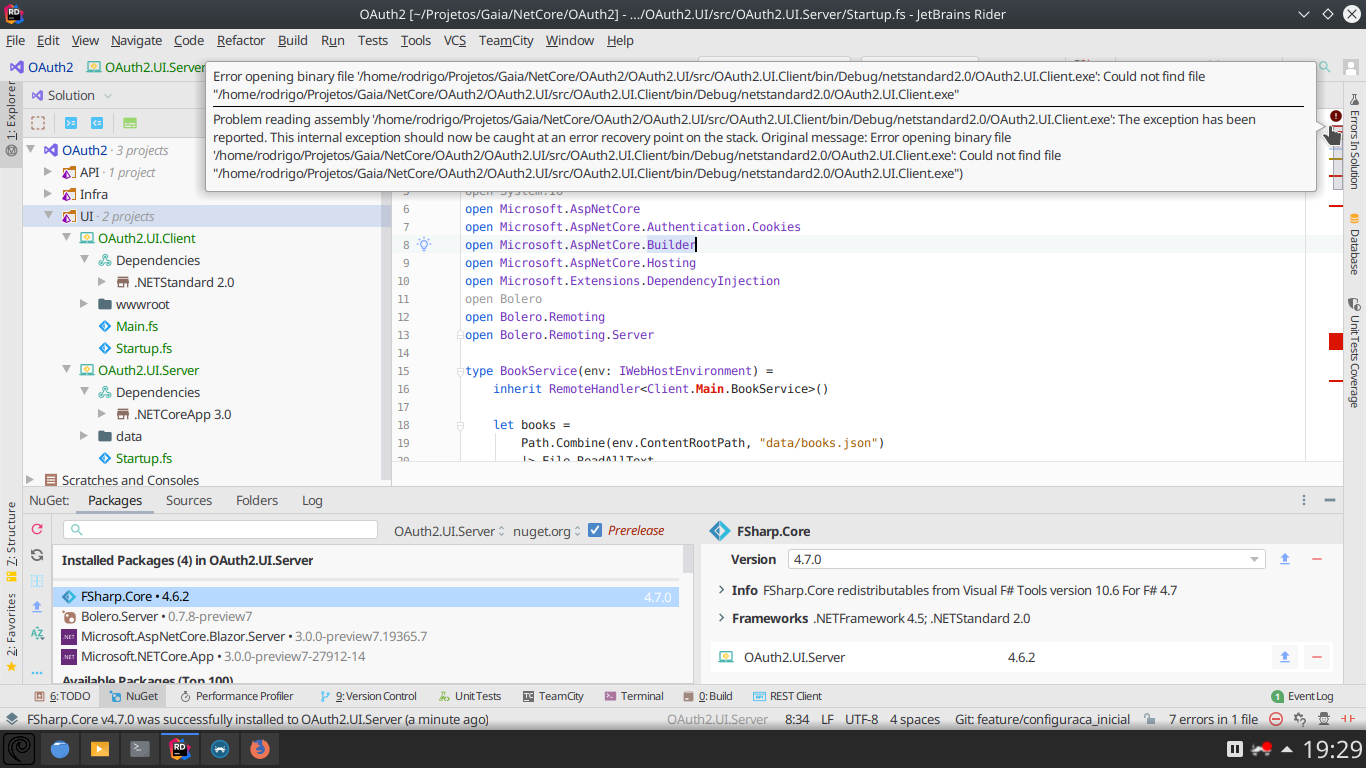The width and height of the screenshot is (1366, 768).
Task: Click the red Refresh icon in NuGet panel
Action: 37,529
